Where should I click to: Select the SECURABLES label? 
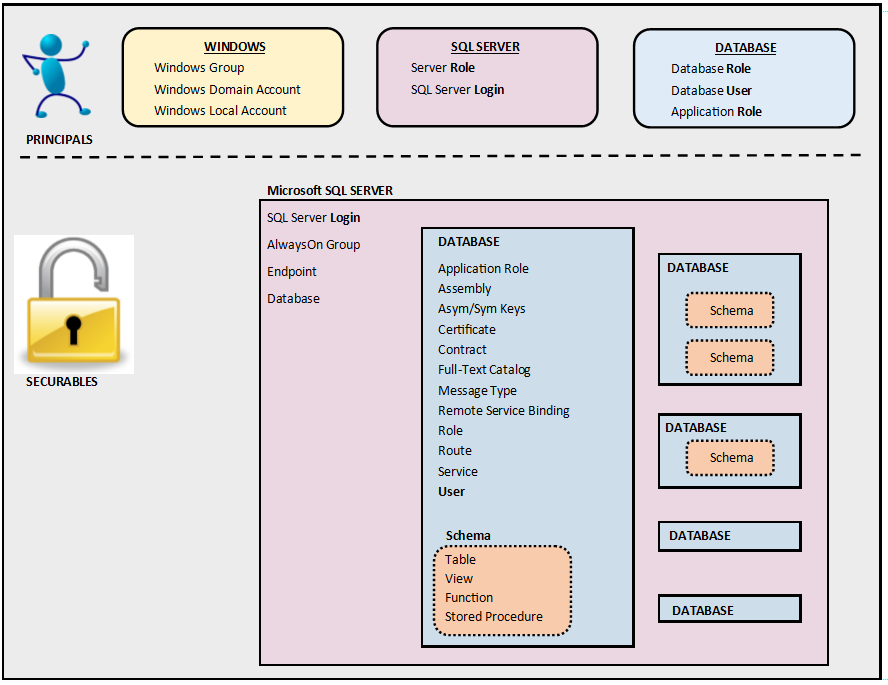pos(62,382)
